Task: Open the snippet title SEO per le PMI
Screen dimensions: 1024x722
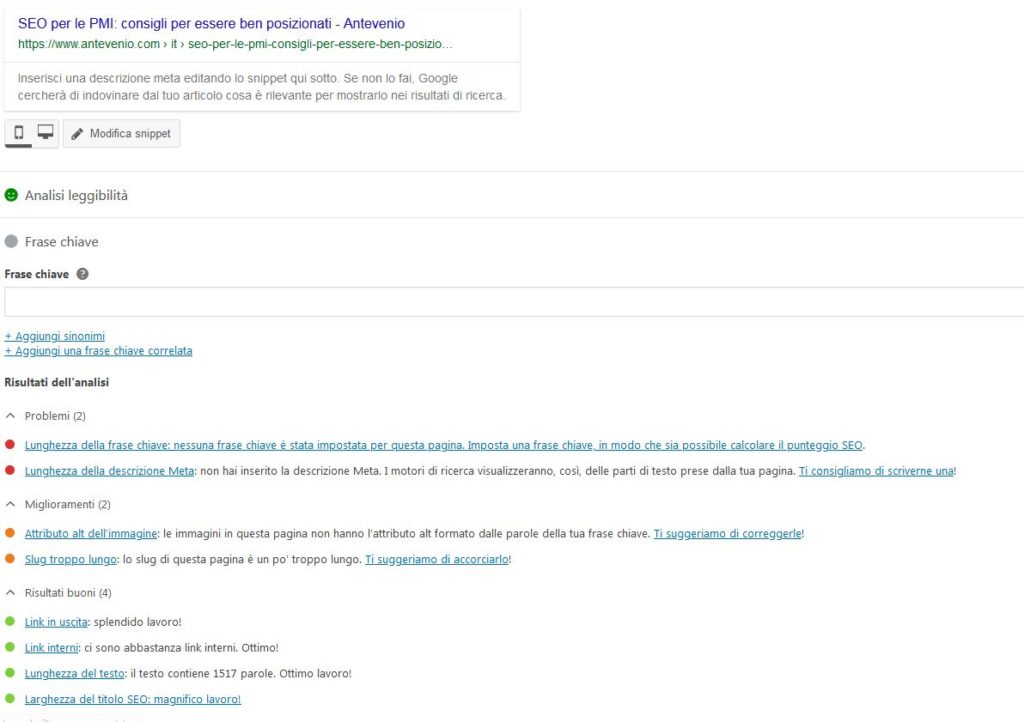Action: (212, 24)
